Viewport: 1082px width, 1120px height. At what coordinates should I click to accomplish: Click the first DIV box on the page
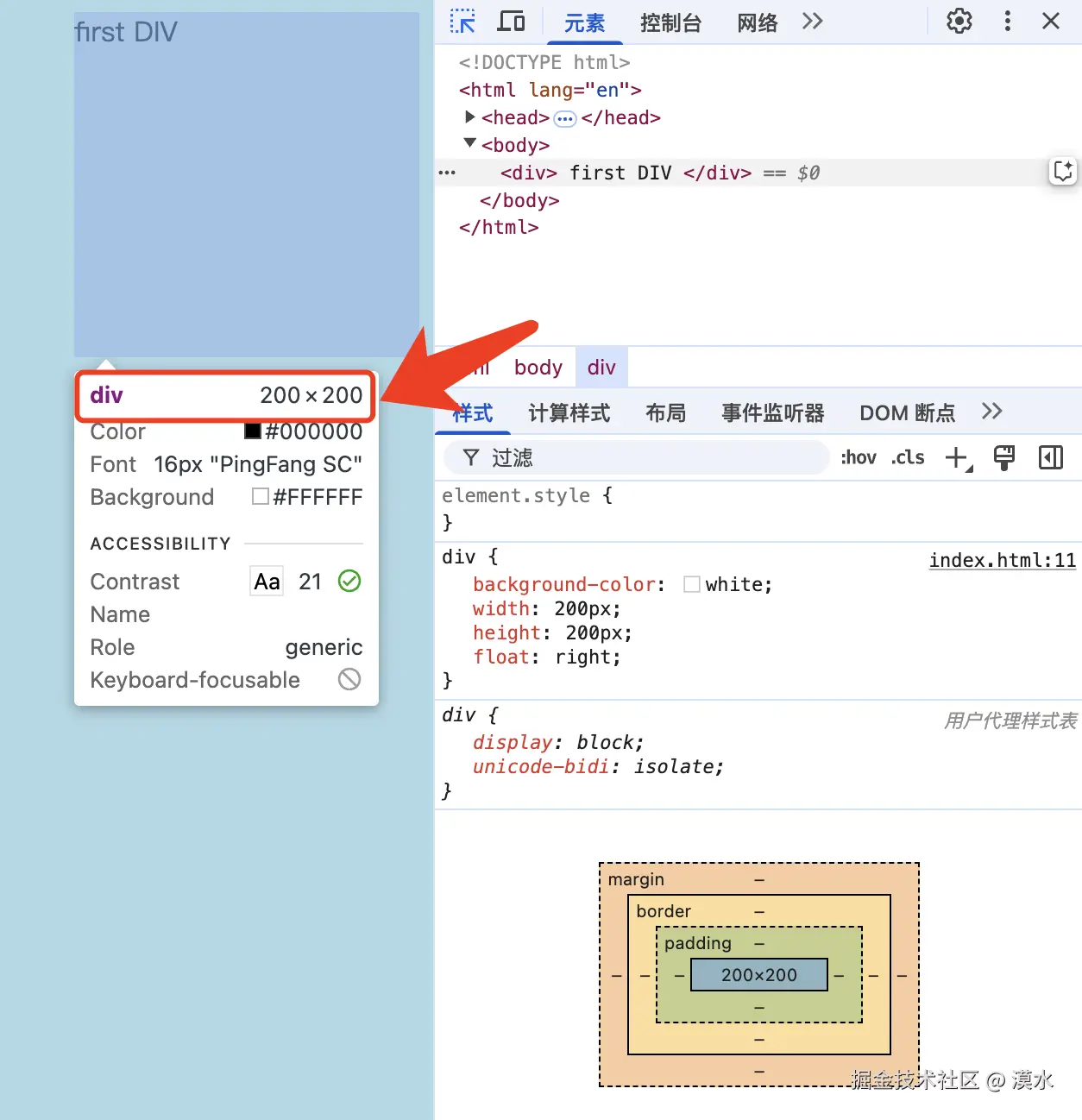point(246,185)
